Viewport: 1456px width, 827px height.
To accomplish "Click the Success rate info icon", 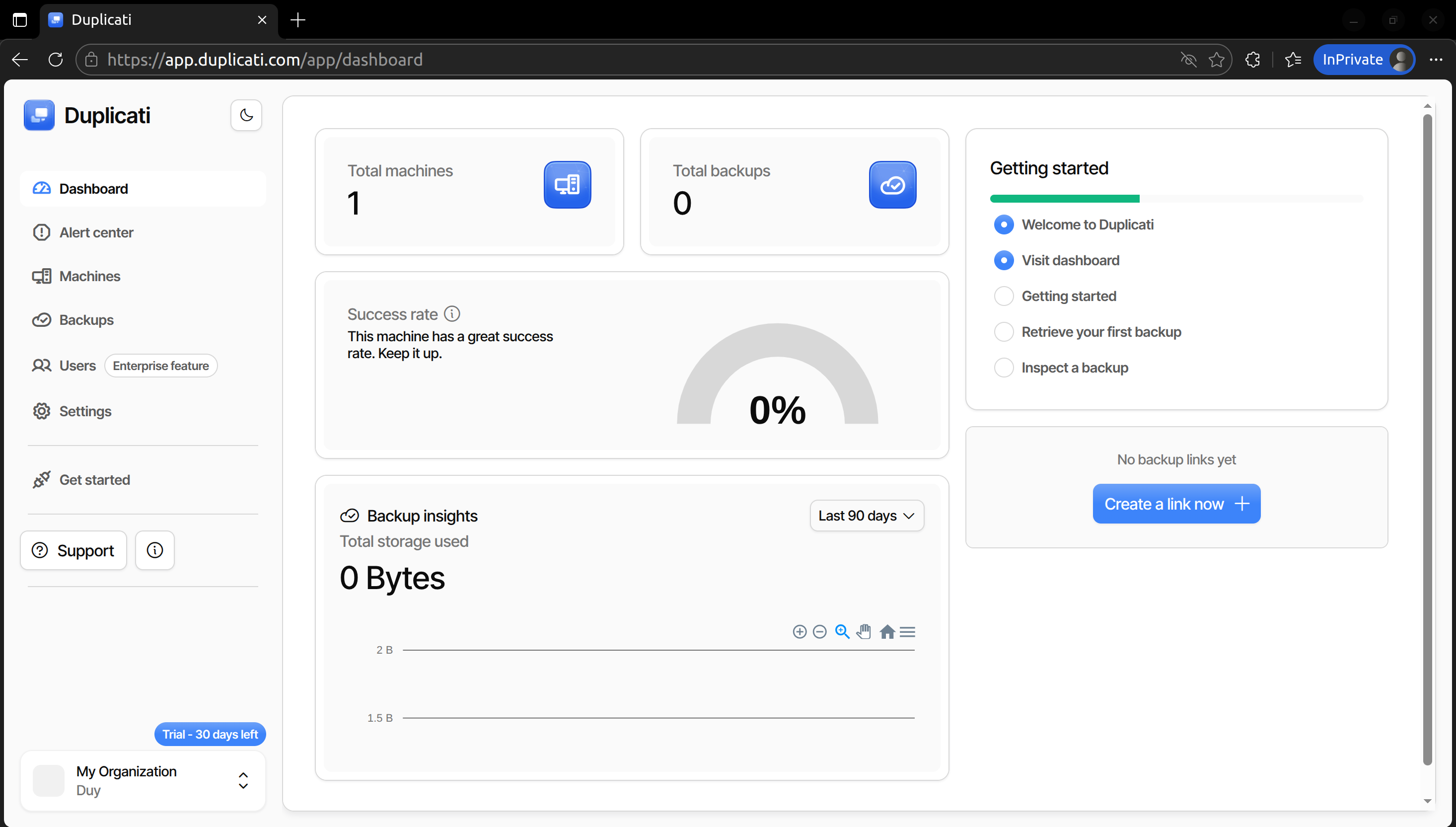I will (452, 313).
